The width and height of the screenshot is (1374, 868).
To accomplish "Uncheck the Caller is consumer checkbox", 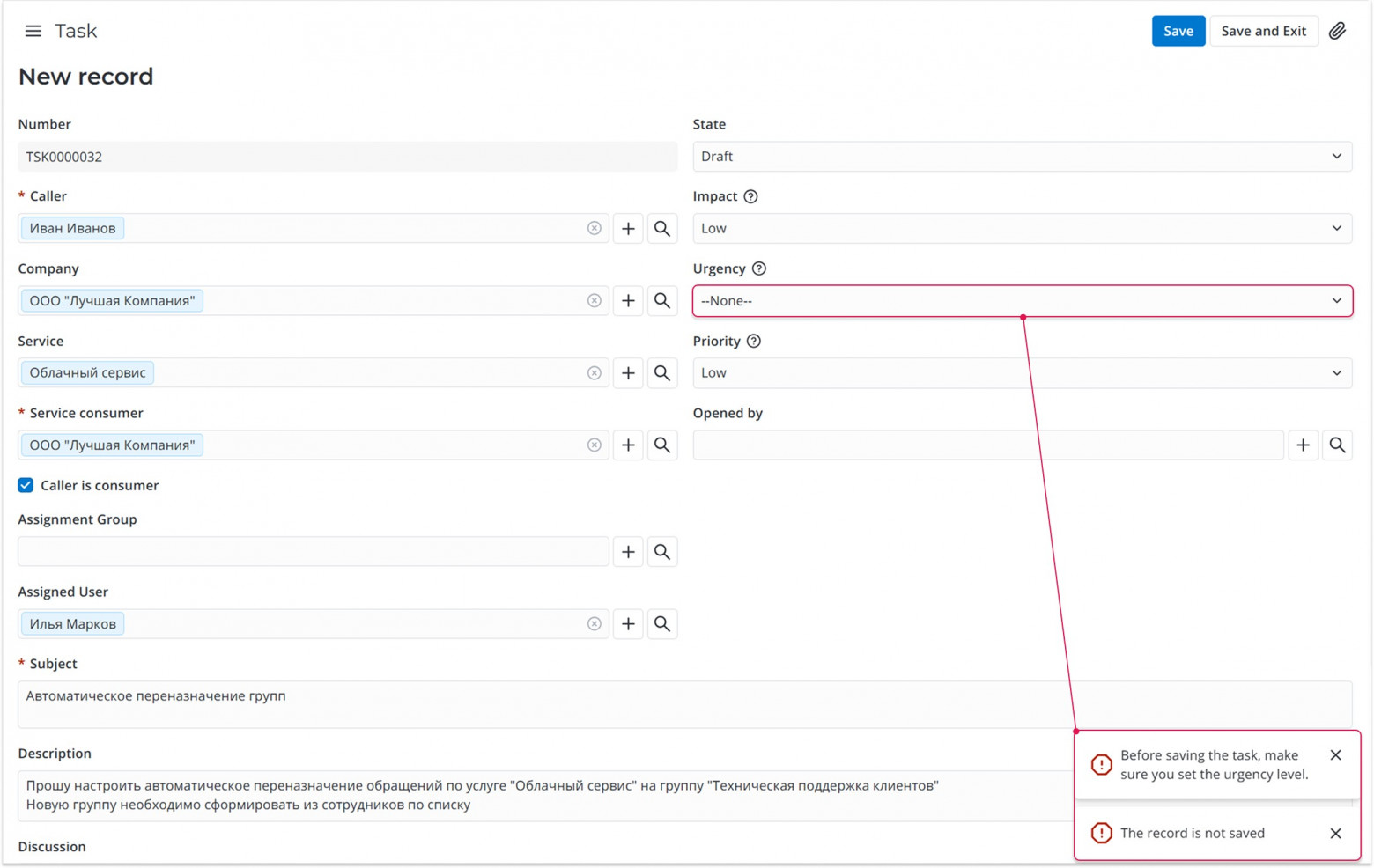I will click(26, 485).
